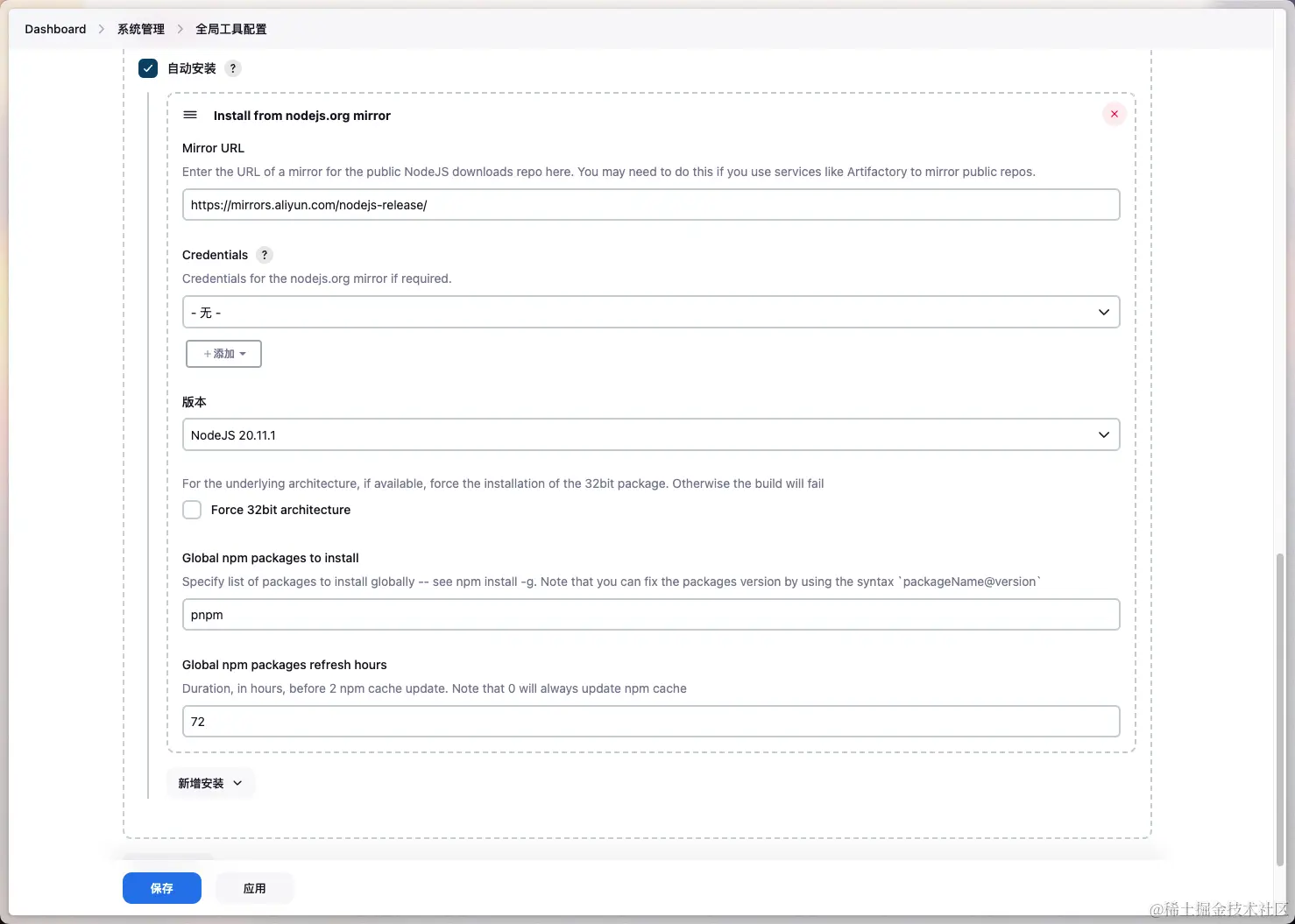This screenshot has height=924, width=1295.
Task: Click Global npm packages to install label
Action: coord(271,558)
